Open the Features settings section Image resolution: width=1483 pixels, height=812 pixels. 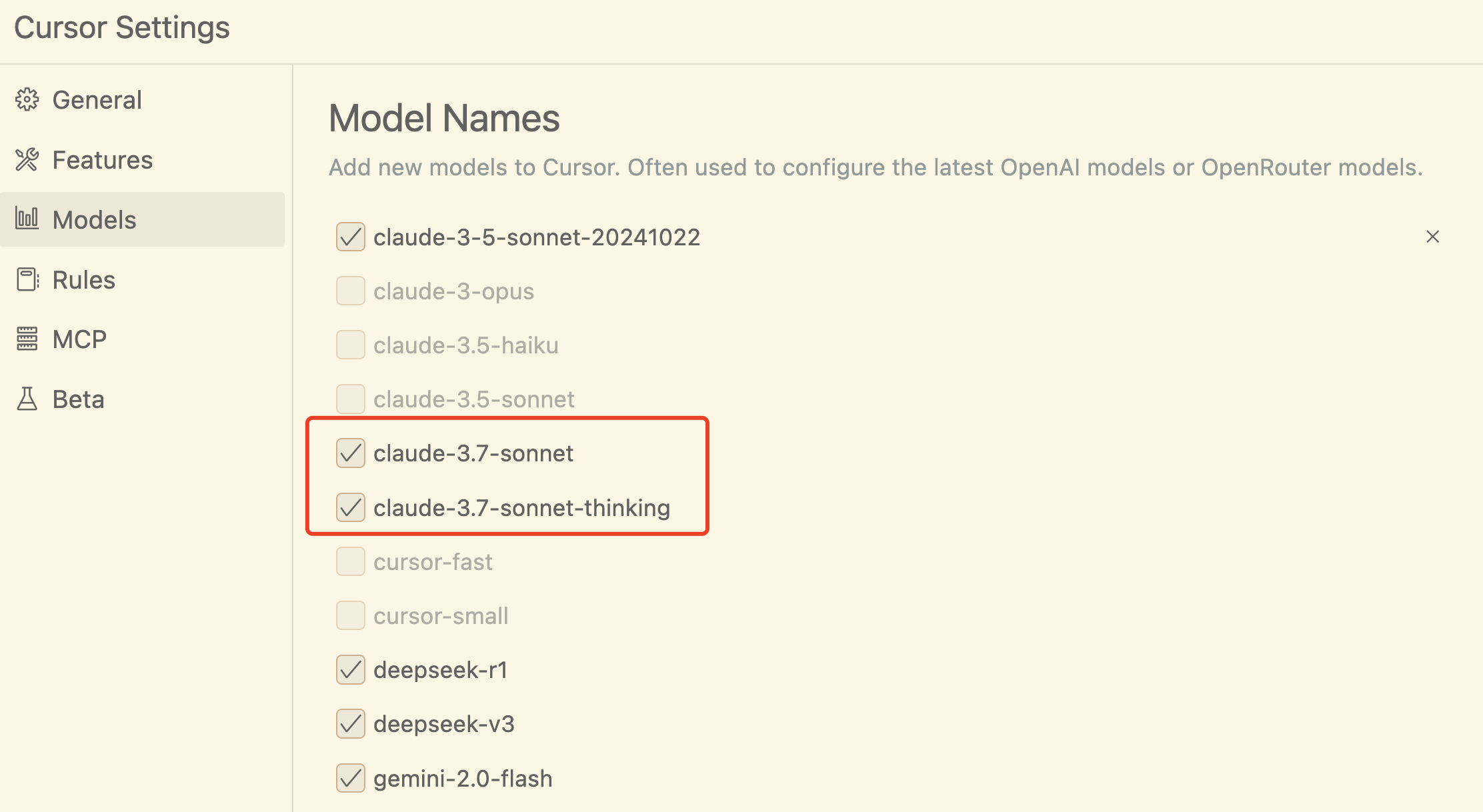coord(142,160)
